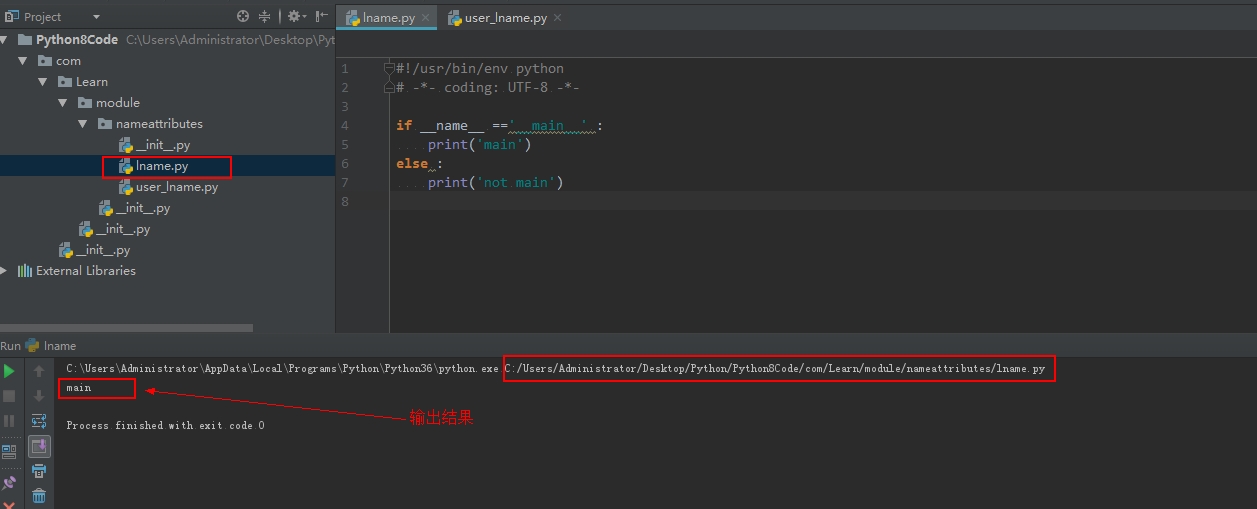Toggle Scroll to End in the console
This screenshot has height=509, width=1257.
(39, 446)
